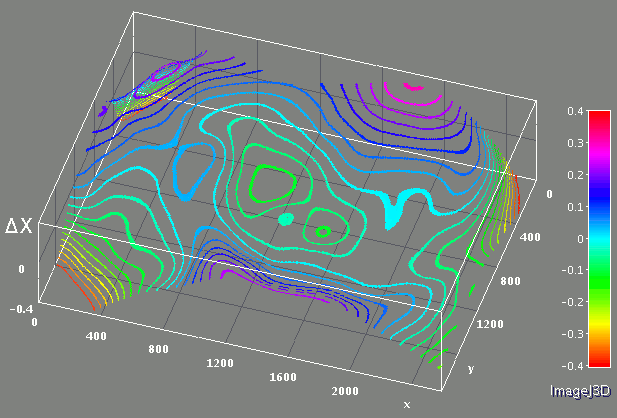Click the x axis name label
The width and height of the screenshot is (617, 418).
coord(407,404)
